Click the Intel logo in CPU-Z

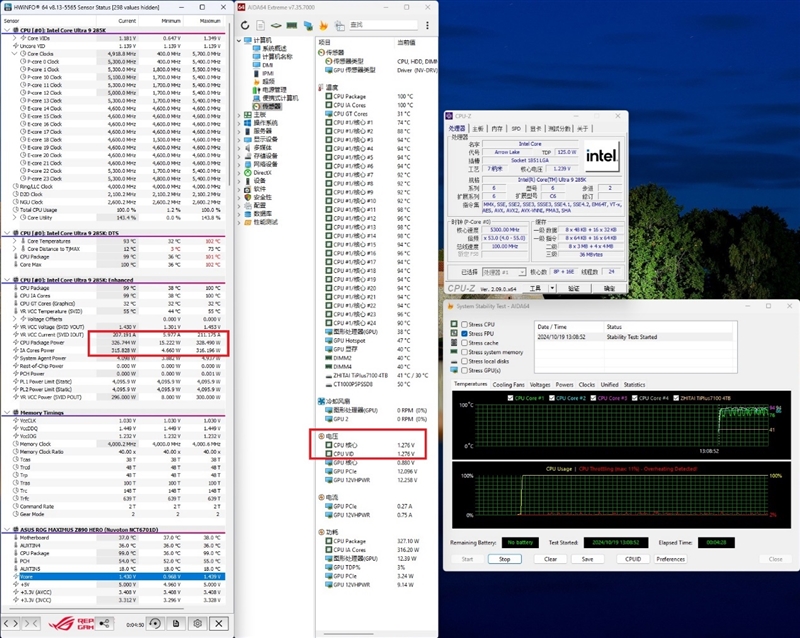click(x=602, y=155)
